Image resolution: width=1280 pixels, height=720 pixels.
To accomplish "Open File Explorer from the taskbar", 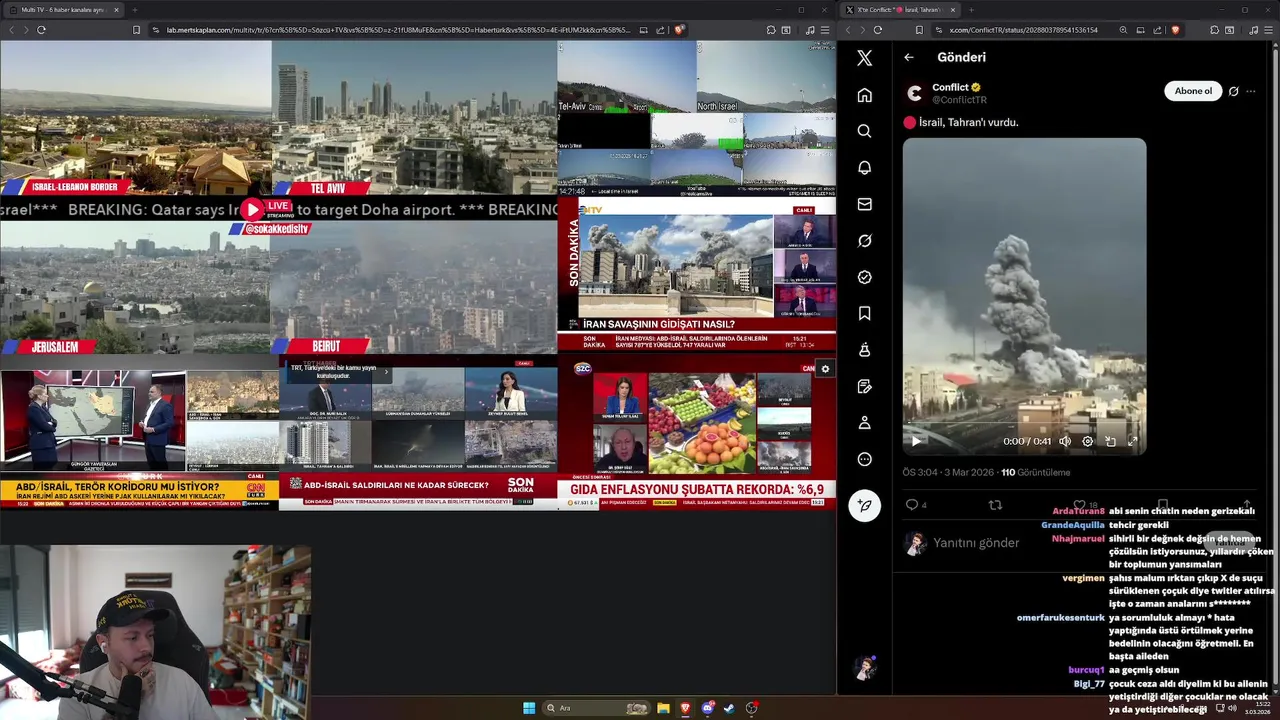I will pyautogui.click(x=663, y=708).
